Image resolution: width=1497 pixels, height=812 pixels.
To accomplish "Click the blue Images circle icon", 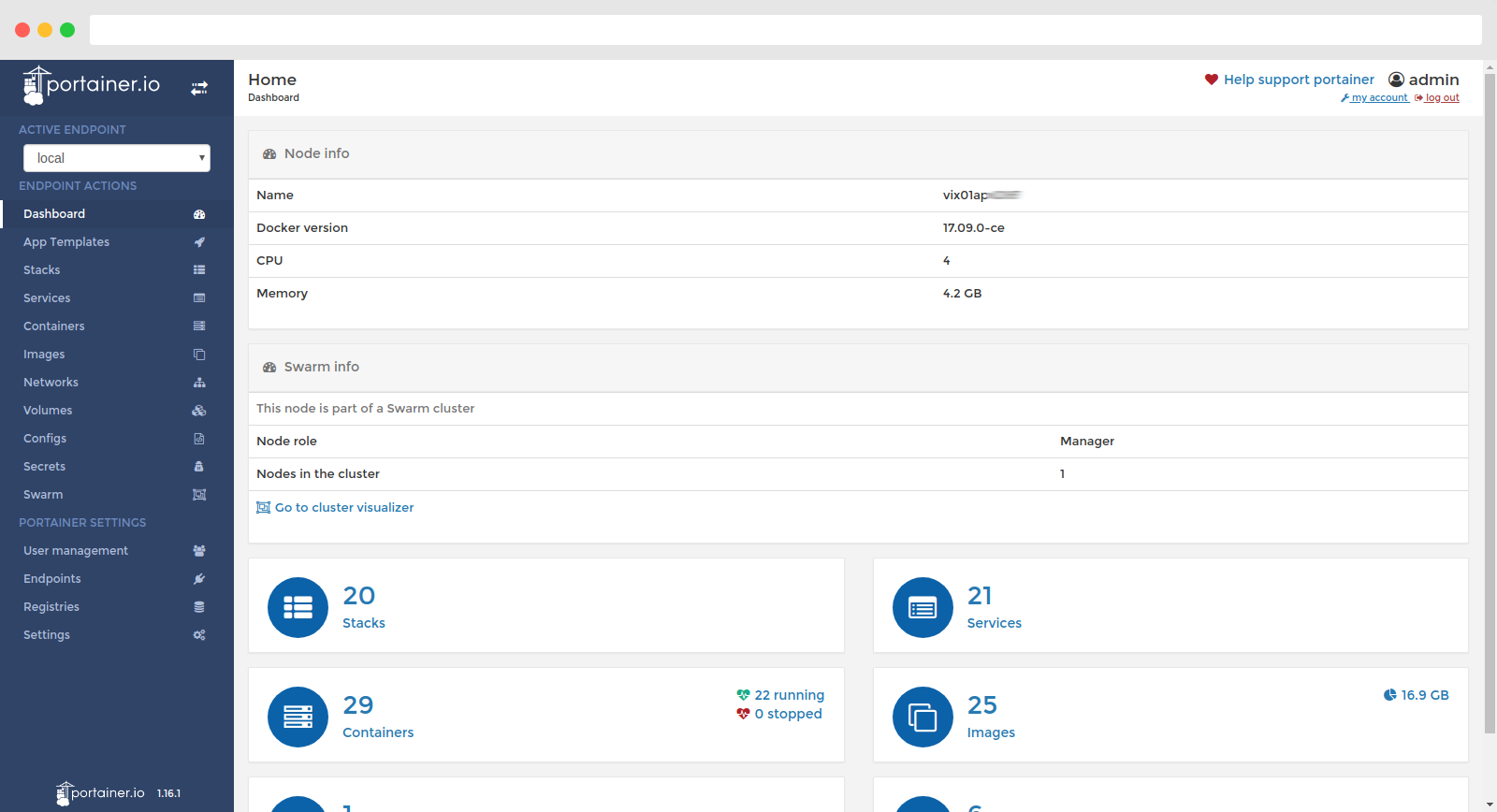I will pos(923,717).
